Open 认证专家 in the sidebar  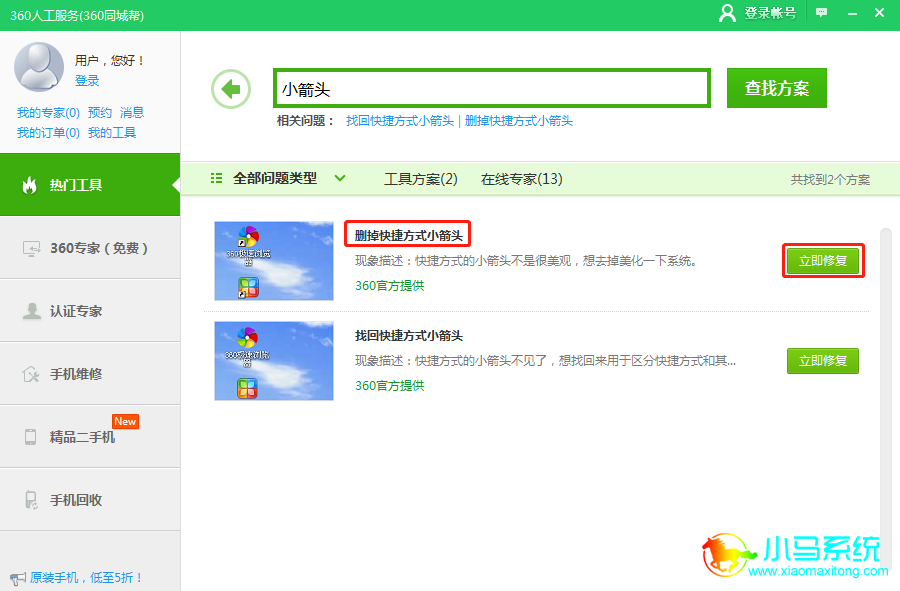tap(90, 311)
